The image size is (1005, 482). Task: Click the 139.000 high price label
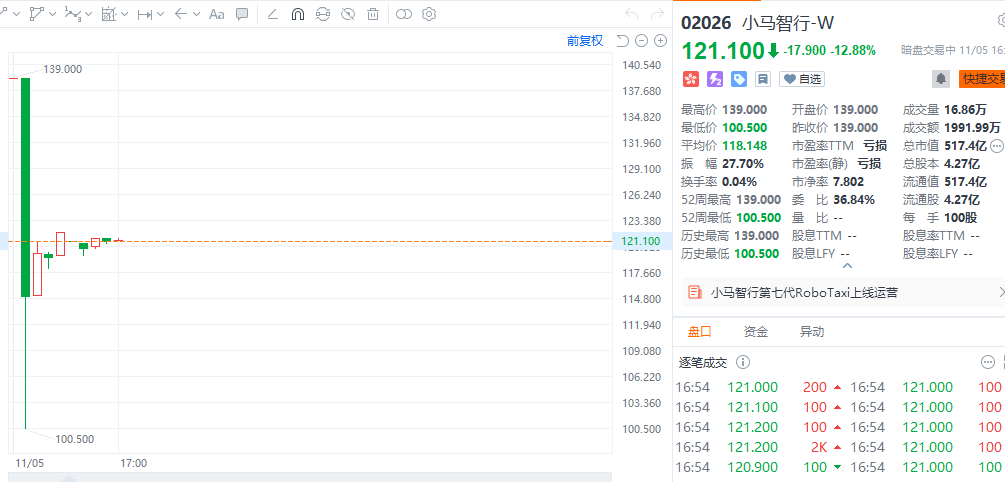pos(62,69)
